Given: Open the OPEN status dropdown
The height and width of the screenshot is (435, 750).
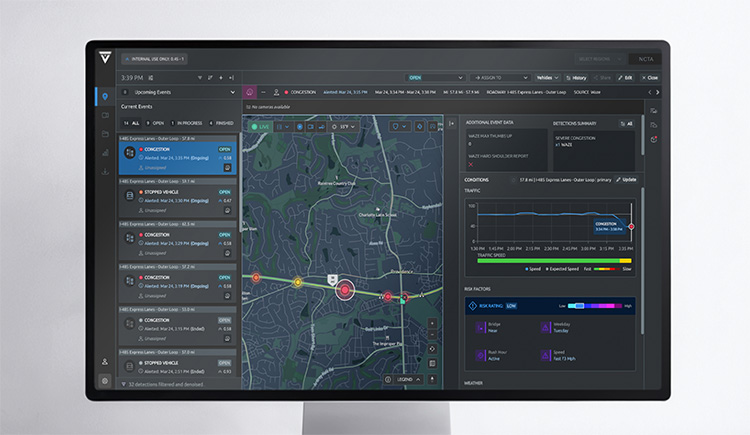Looking at the screenshot, I should 435,78.
